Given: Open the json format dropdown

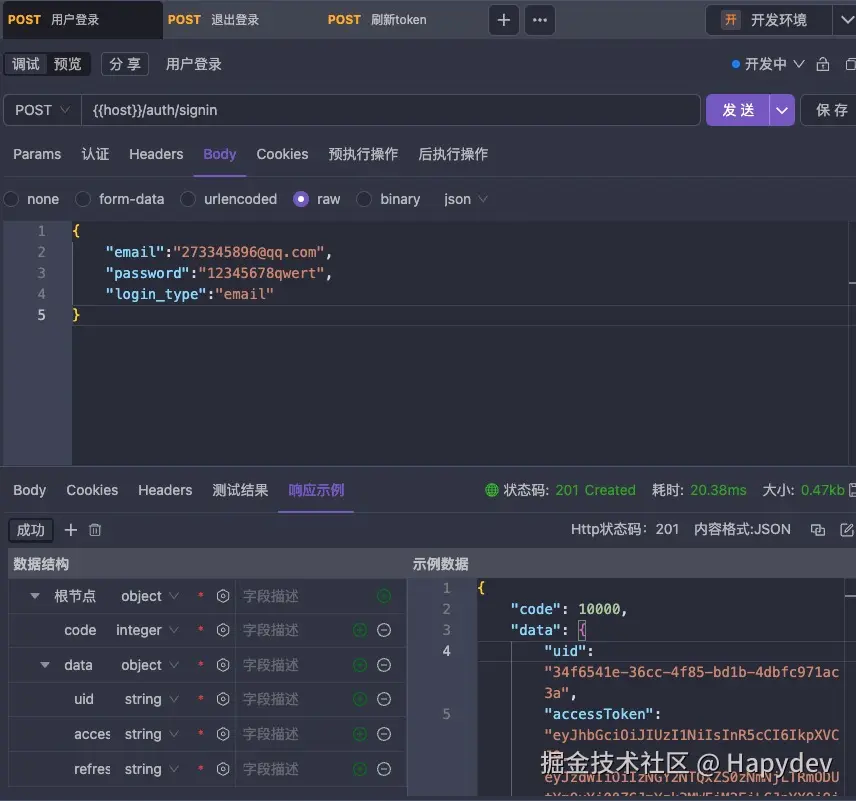Looking at the screenshot, I should (x=465, y=199).
